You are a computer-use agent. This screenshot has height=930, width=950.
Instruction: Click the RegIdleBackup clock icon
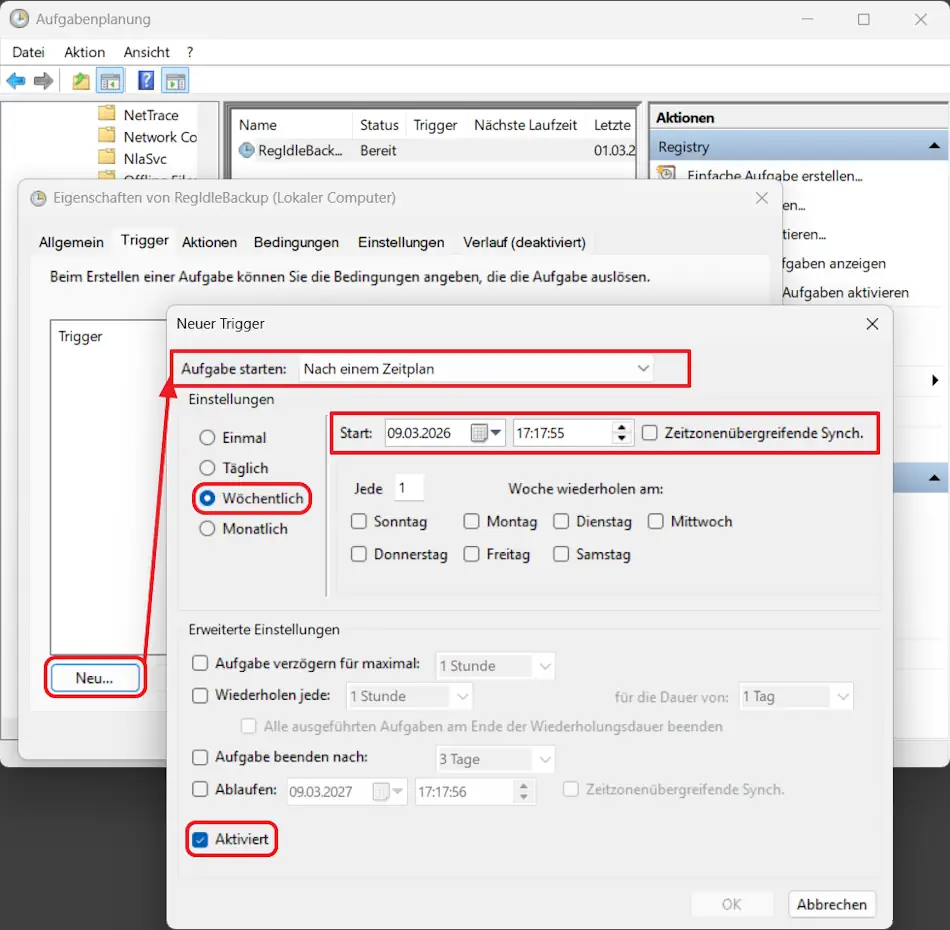tap(248, 150)
